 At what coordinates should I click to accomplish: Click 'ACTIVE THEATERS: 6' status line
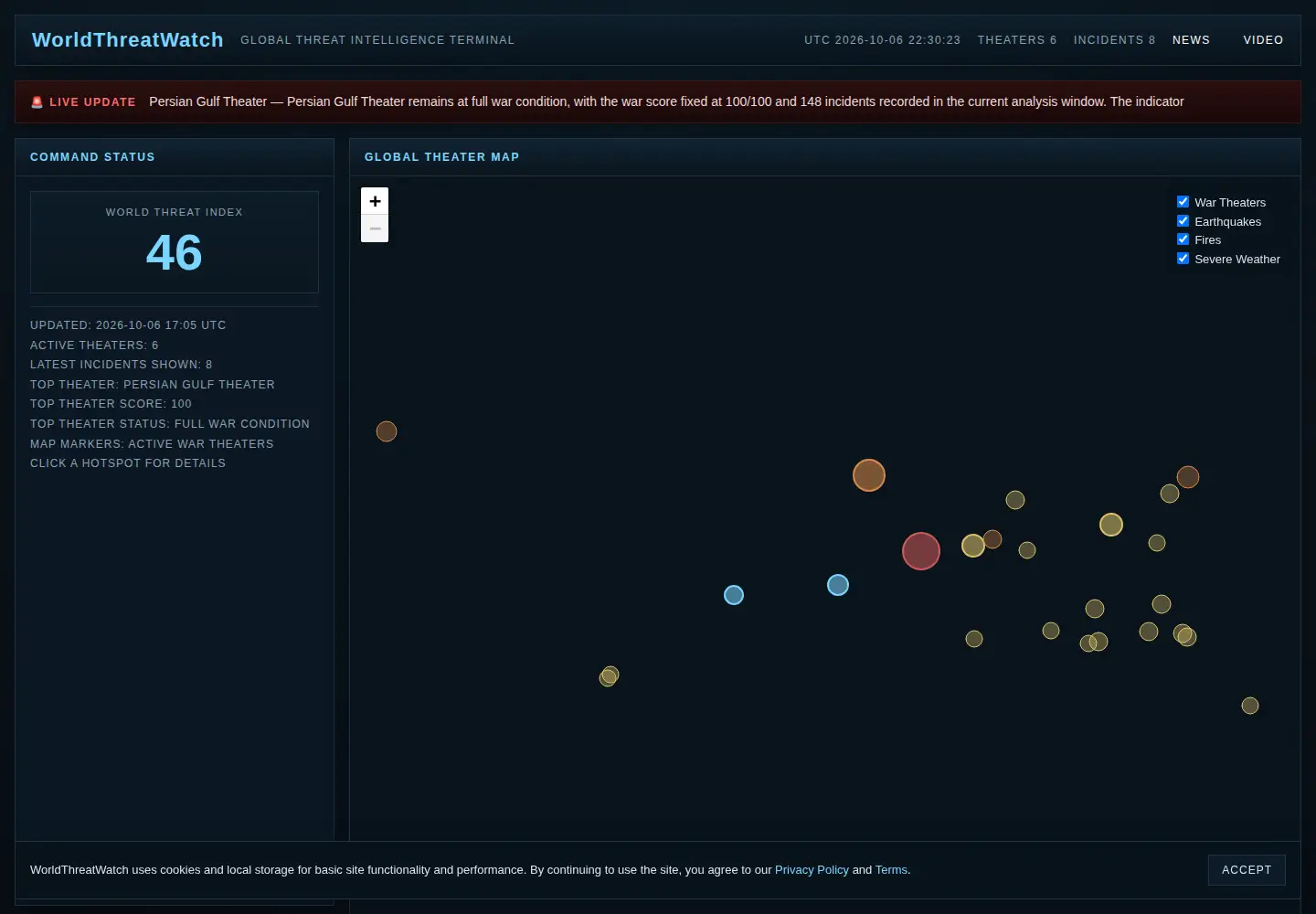pos(94,345)
